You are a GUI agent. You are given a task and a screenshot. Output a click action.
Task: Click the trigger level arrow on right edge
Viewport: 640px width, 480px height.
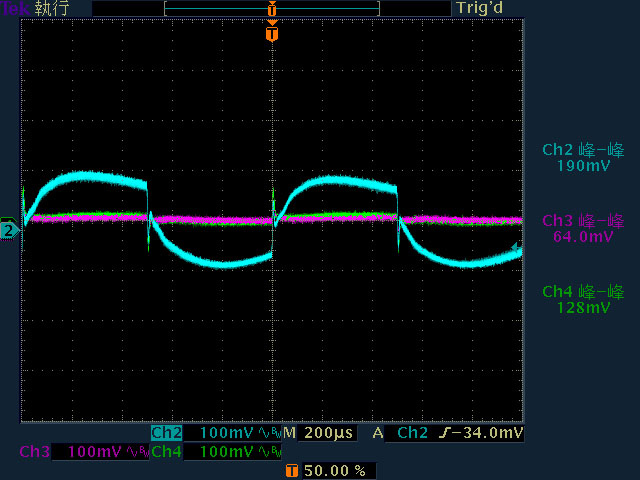tap(517, 247)
